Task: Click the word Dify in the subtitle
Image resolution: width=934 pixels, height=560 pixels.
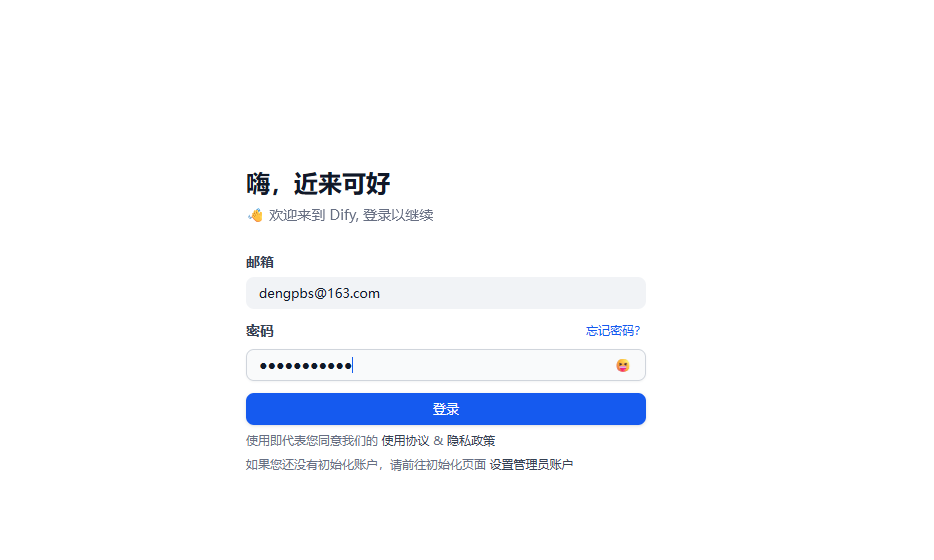Action: click(344, 215)
